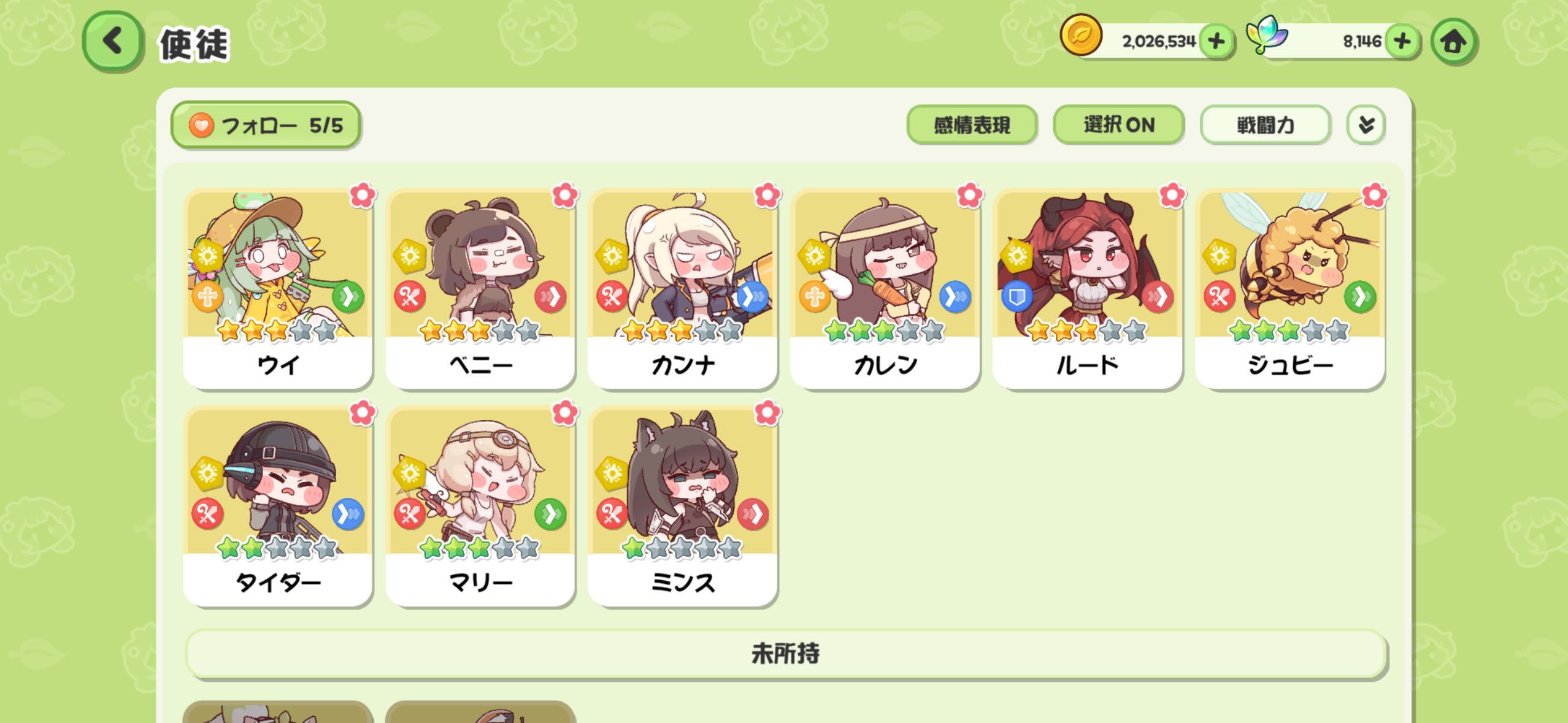Select the カンナ character card
The image size is (1568, 723).
[x=682, y=289]
